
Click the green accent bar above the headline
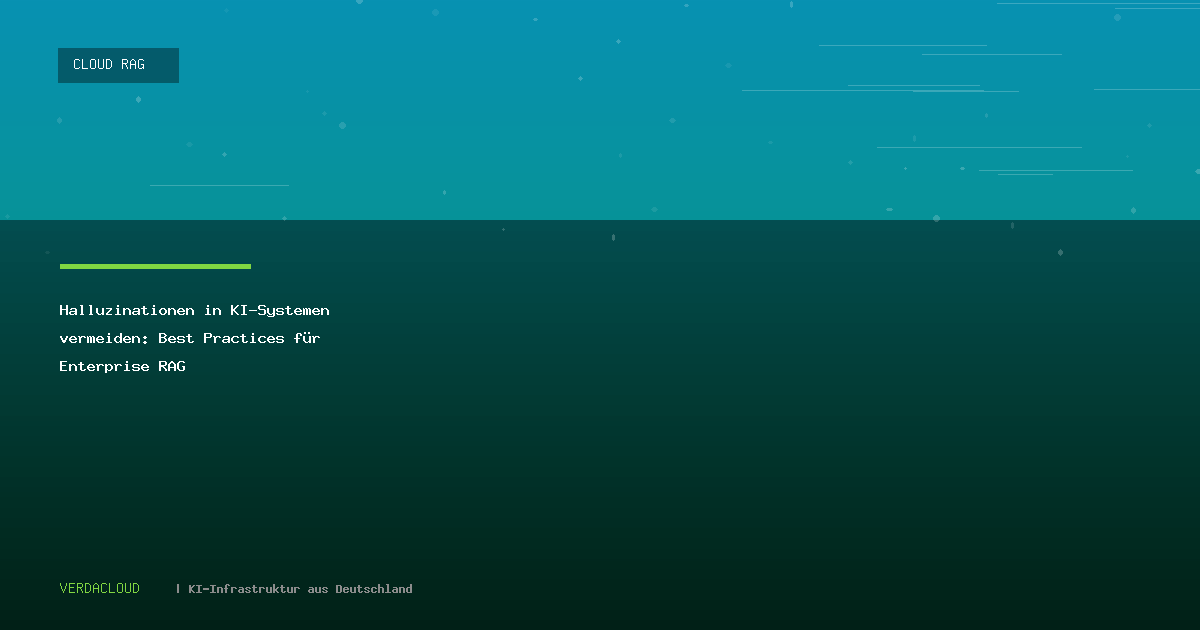pyautogui.click(x=155, y=267)
